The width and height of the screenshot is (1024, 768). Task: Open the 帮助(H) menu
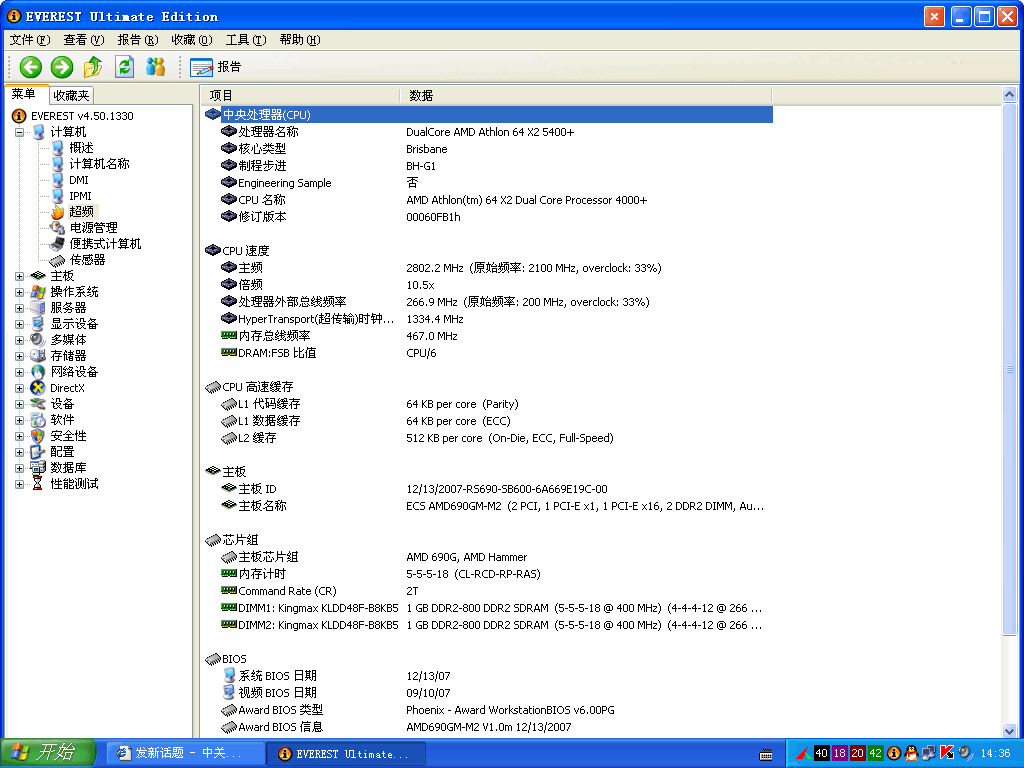pyautogui.click(x=300, y=40)
